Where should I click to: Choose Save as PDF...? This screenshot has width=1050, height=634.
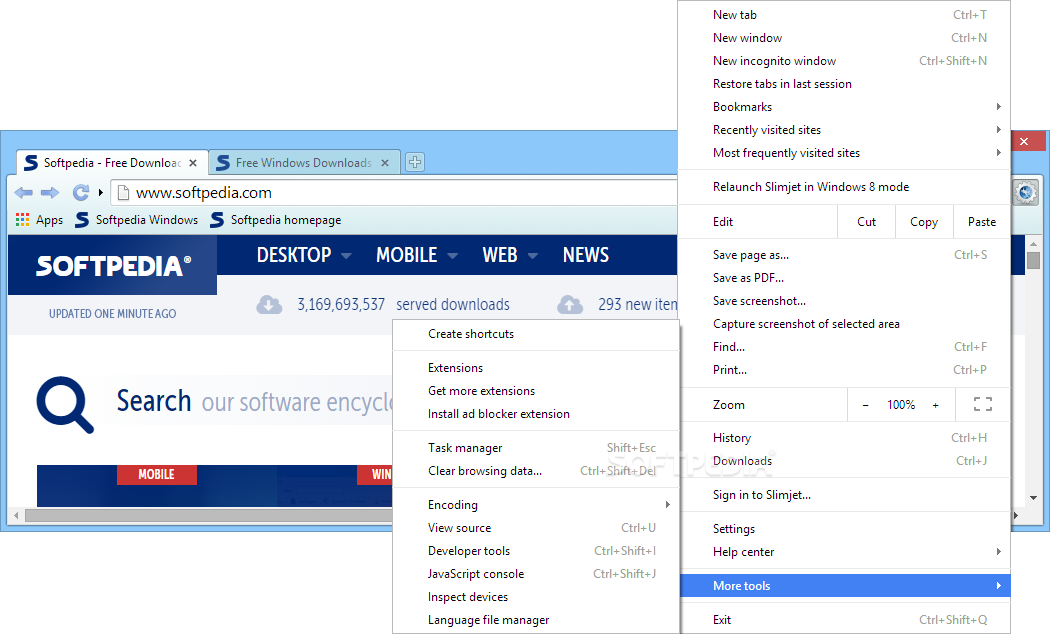(x=844, y=278)
